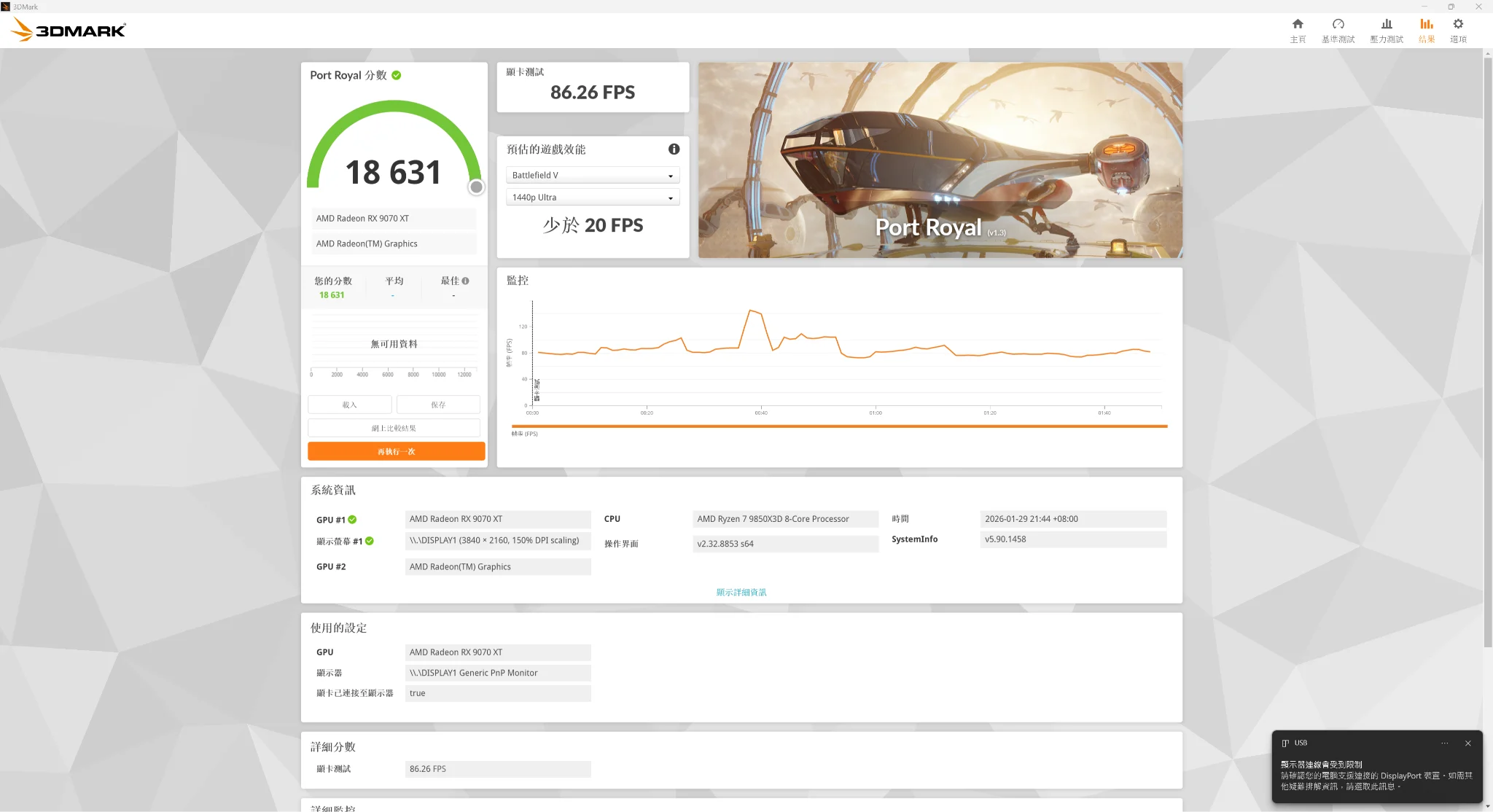The height and width of the screenshot is (812, 1493).
Task: Click green validation check beside Port Royal score
Action: pos(397,75)
